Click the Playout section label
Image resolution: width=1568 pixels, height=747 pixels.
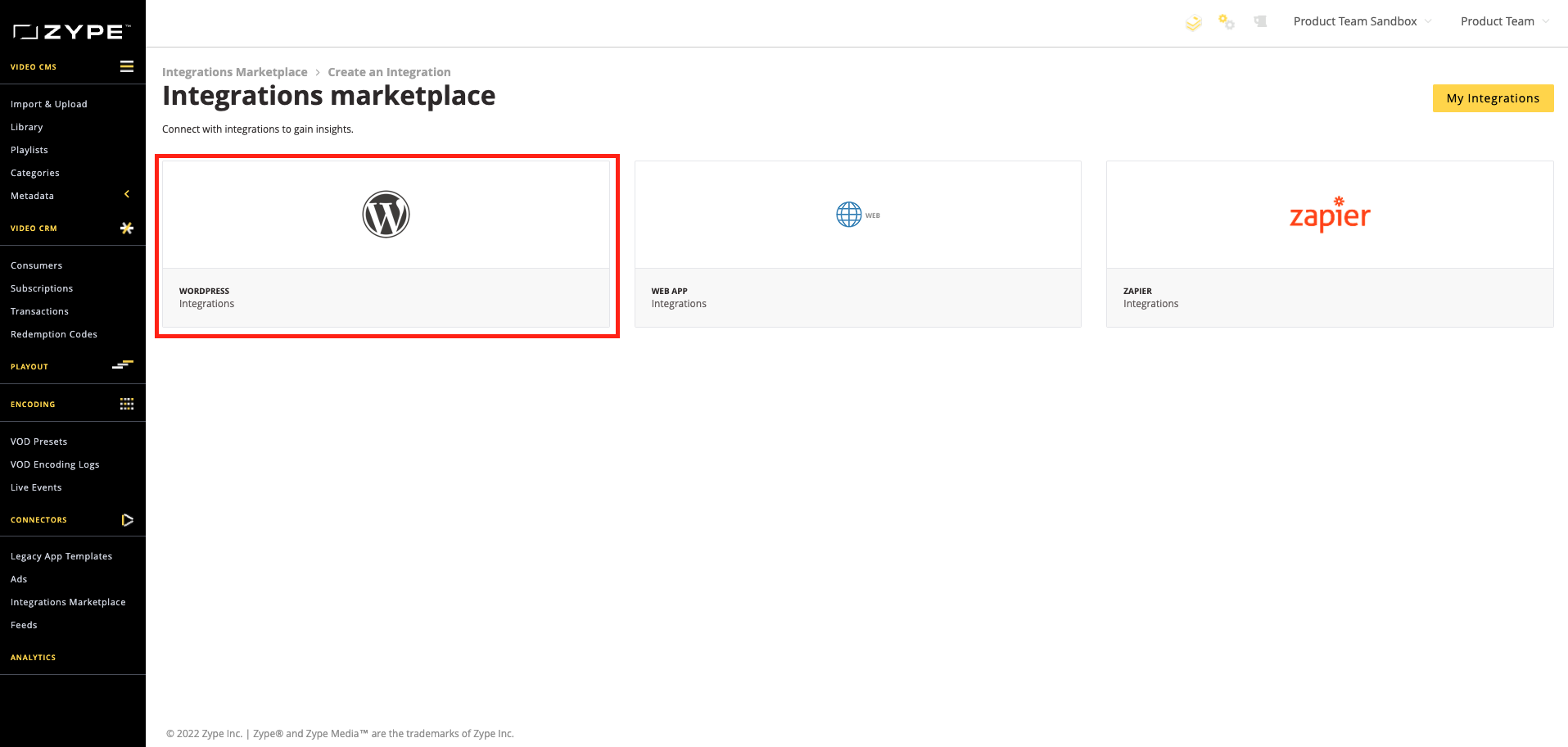[x=29, y=367]
